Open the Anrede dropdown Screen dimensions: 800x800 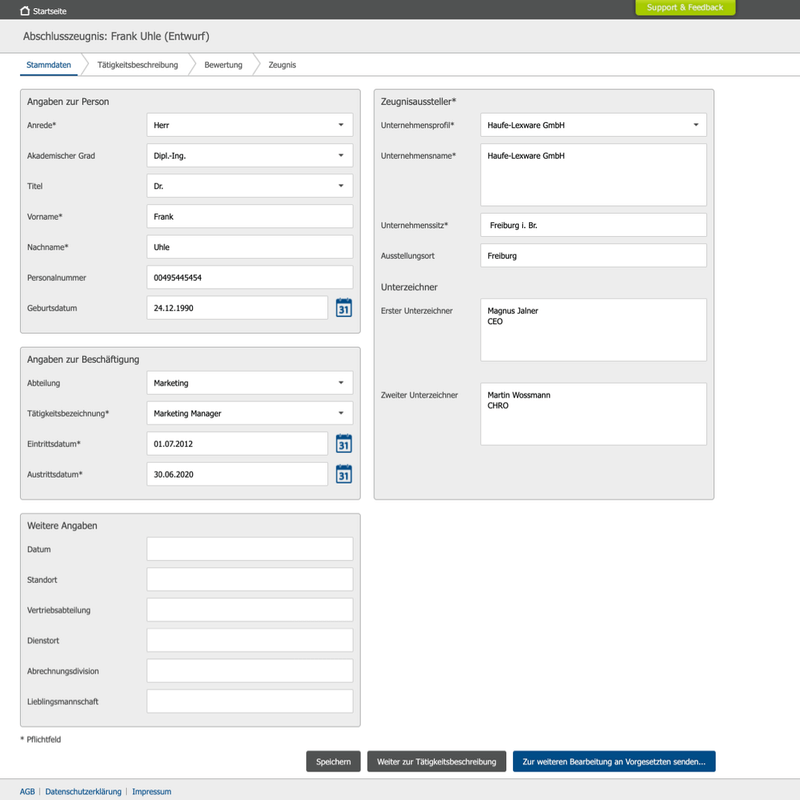pyautogui.click(x=249, y=124)
